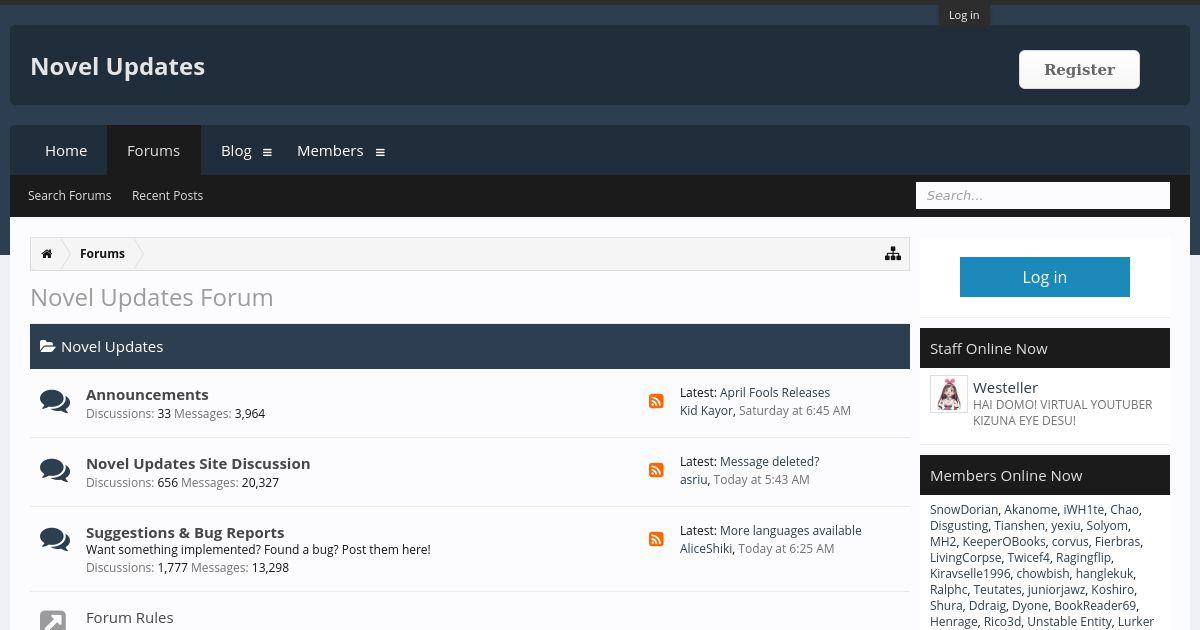Click Suggestions discussions count 1,777

click(x=172, y=567)
